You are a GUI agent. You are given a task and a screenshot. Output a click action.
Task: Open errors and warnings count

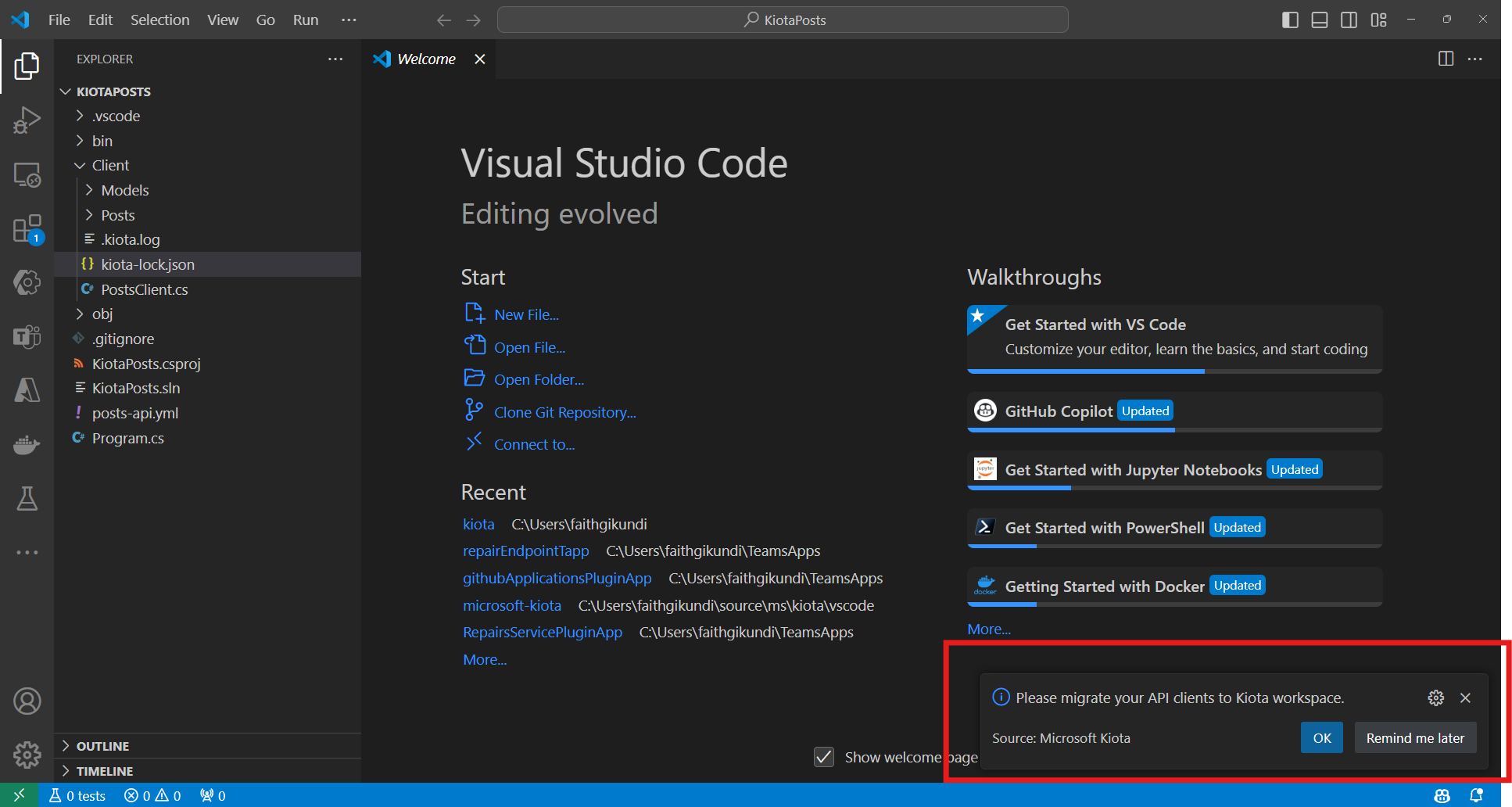(x=152, y=795)
